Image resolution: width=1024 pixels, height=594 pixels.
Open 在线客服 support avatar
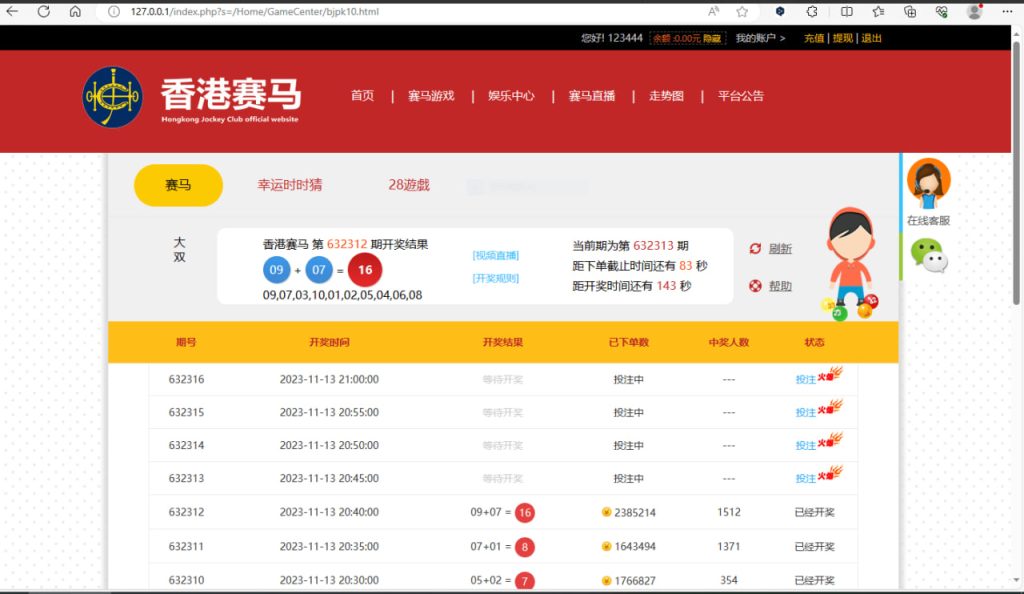click(928, 183)
